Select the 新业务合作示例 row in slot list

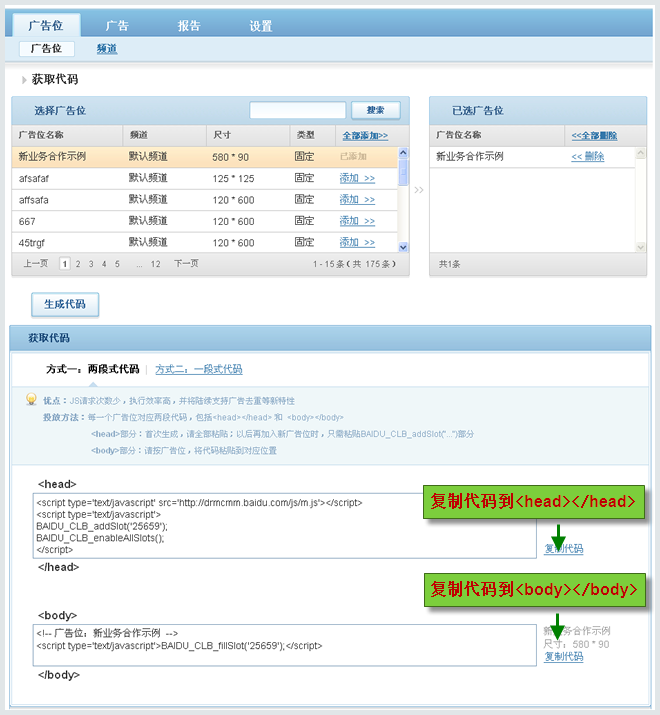[205, 157]
